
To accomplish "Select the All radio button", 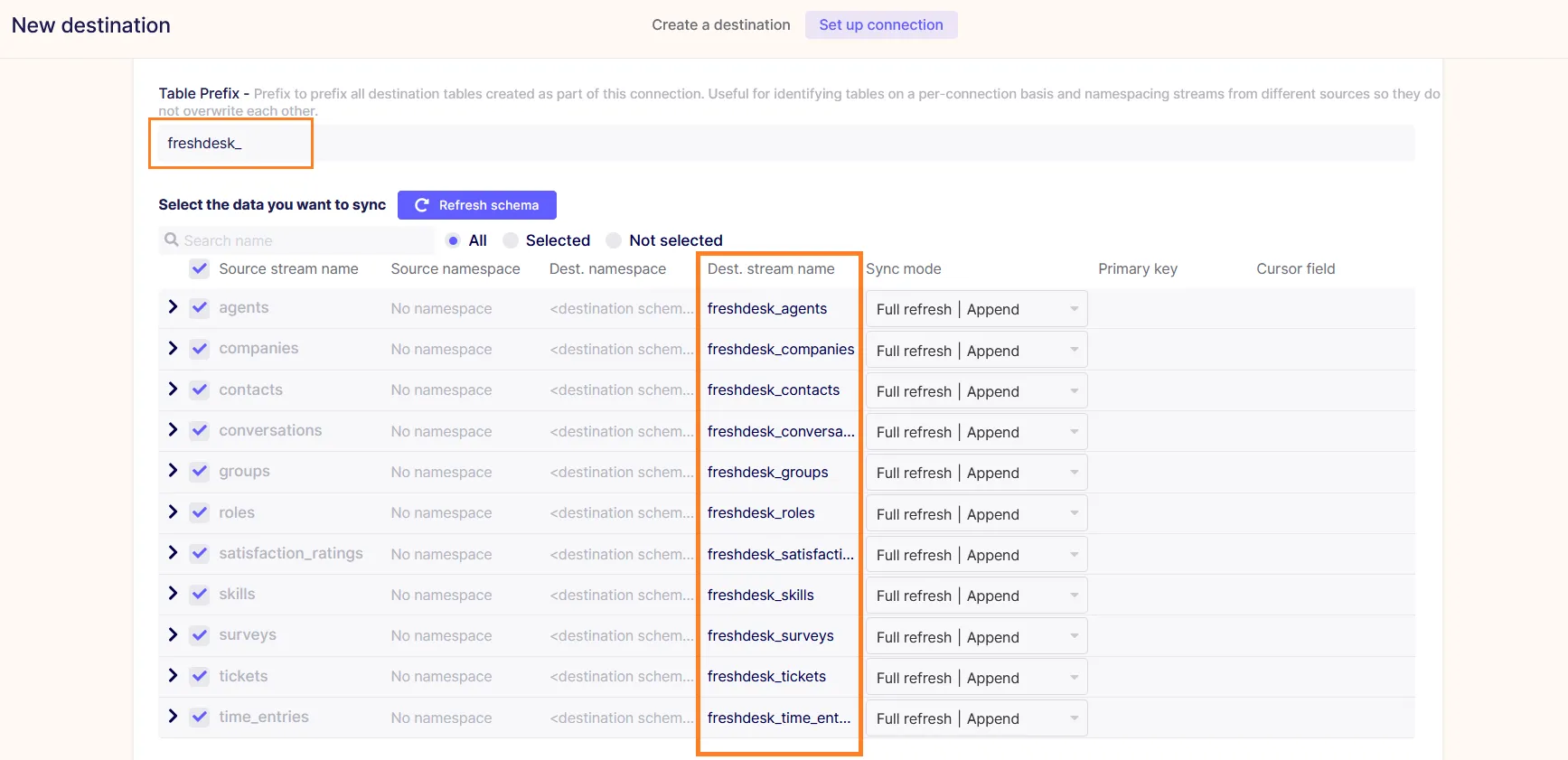I will pos(453,240).
